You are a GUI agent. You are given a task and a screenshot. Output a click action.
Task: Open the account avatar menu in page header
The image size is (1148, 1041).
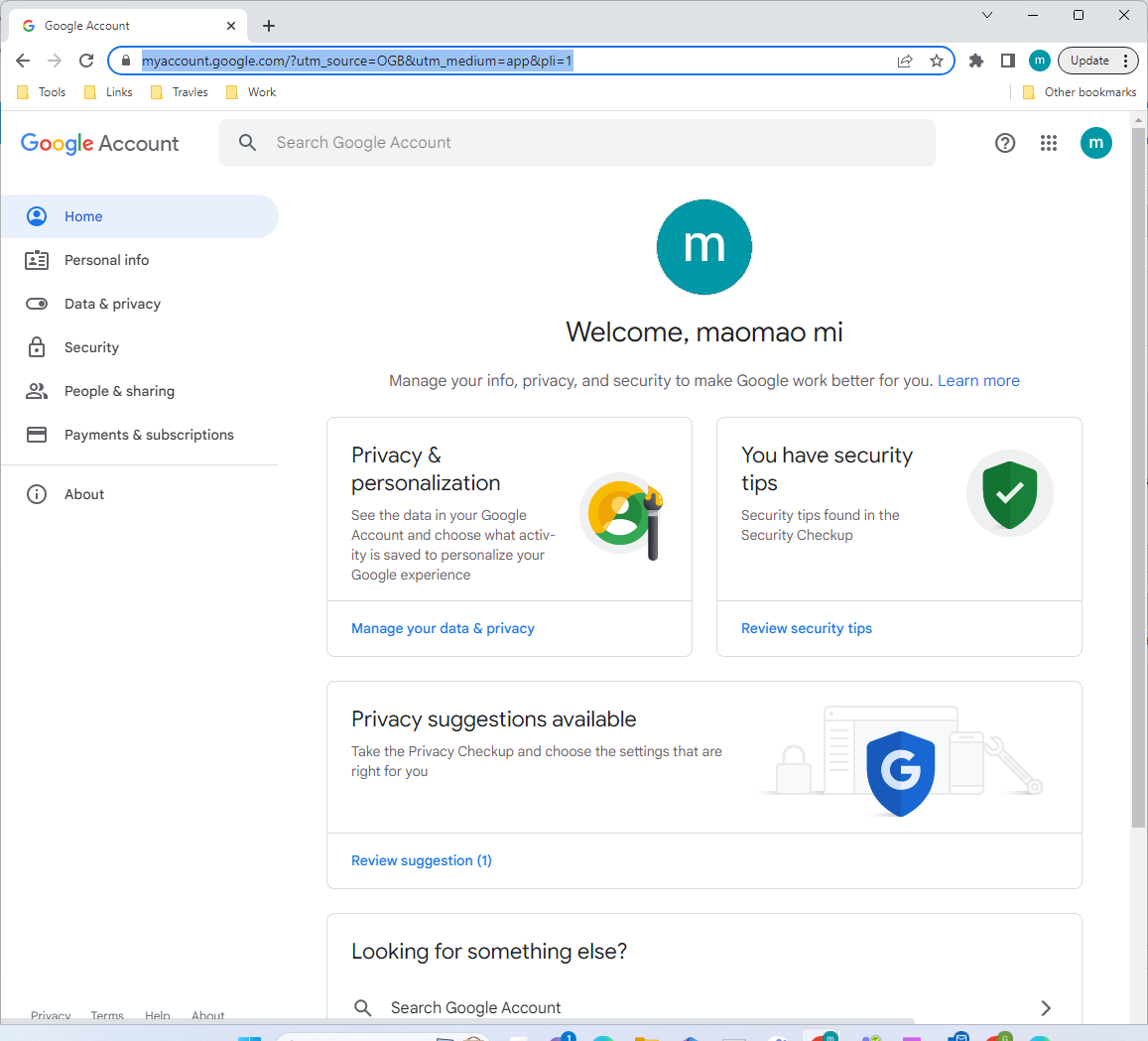(x=1096, y=143)
